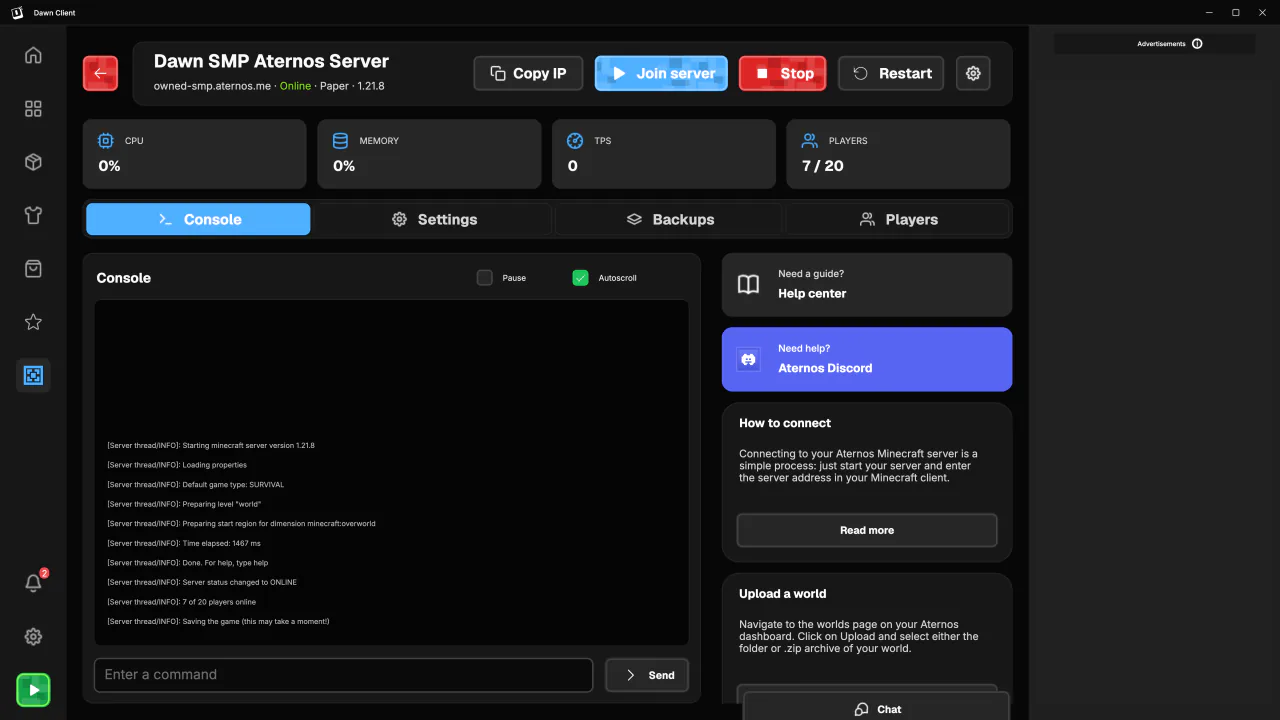
Task: Click the Copy IP button
Action: 528,73
